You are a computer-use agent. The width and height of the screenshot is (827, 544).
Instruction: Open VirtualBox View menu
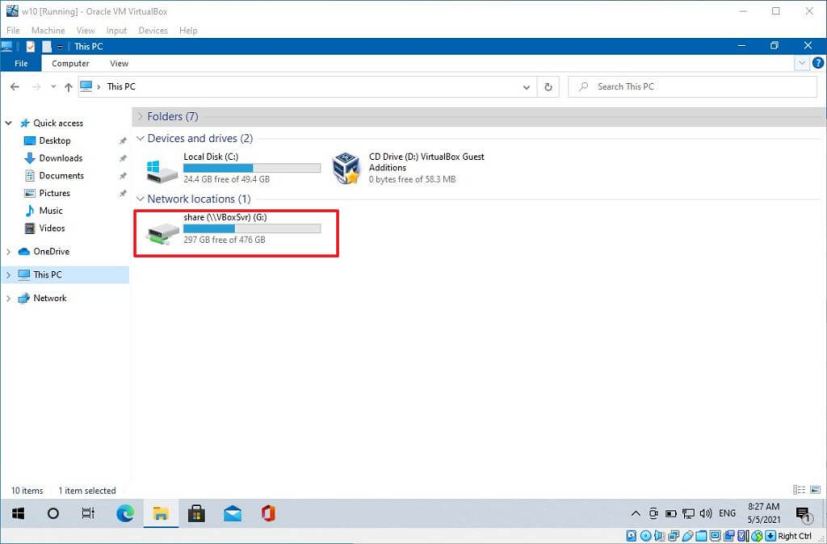[85, 31]
